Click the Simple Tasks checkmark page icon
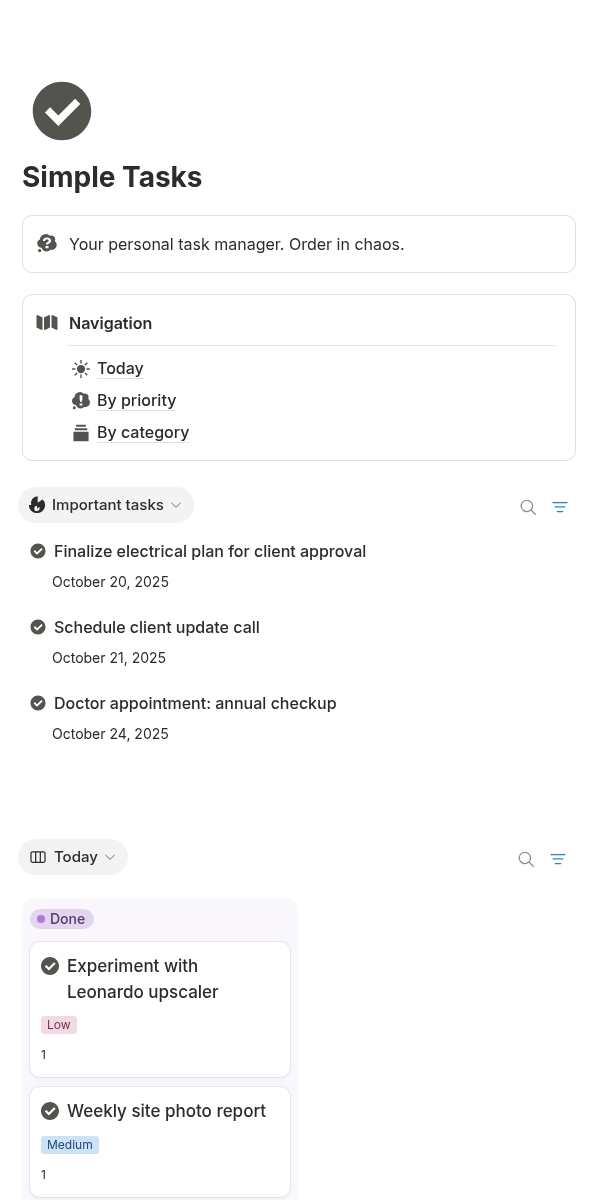Viewport: 600px width, 1200px height. click(x=62, y=111)
